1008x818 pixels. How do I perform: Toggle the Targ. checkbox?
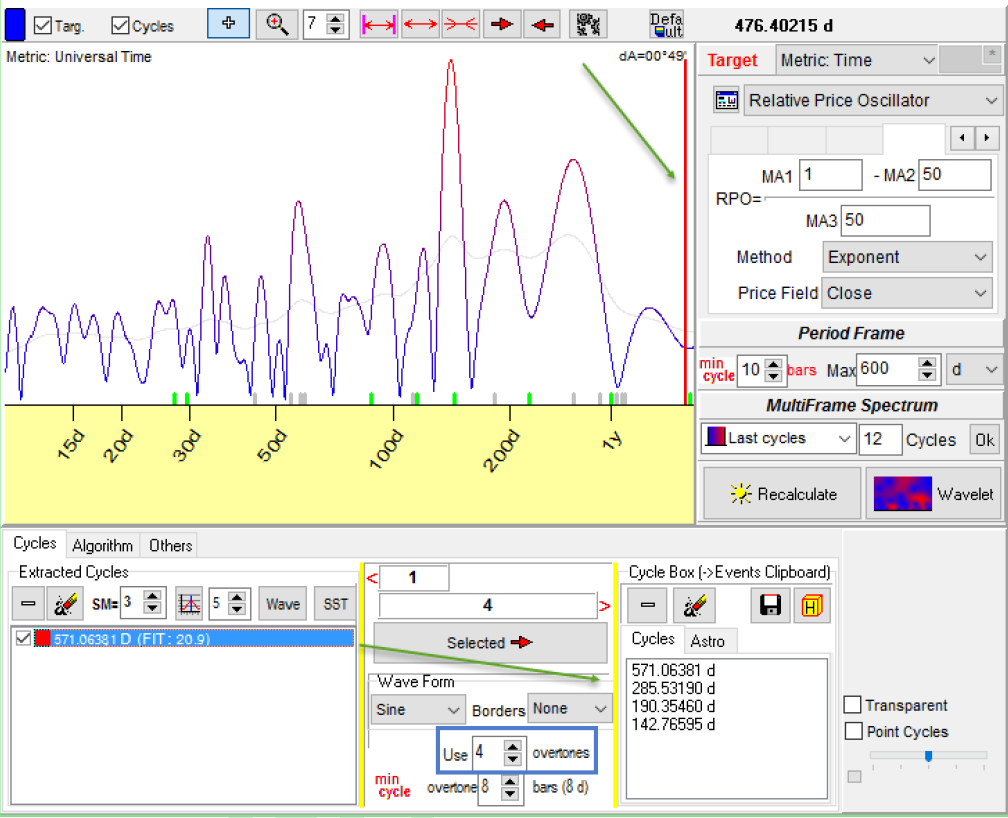(x=43, y=26)
